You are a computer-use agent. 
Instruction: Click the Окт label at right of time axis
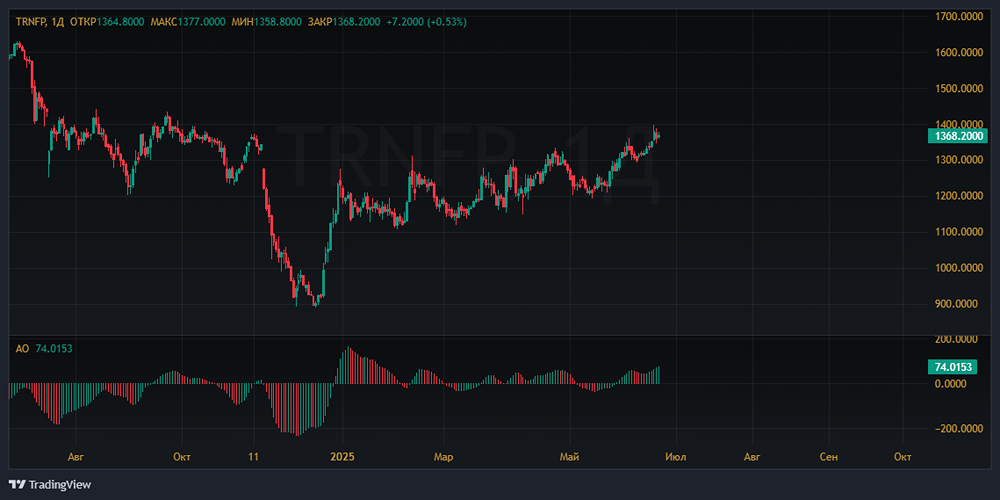point(902,457)
